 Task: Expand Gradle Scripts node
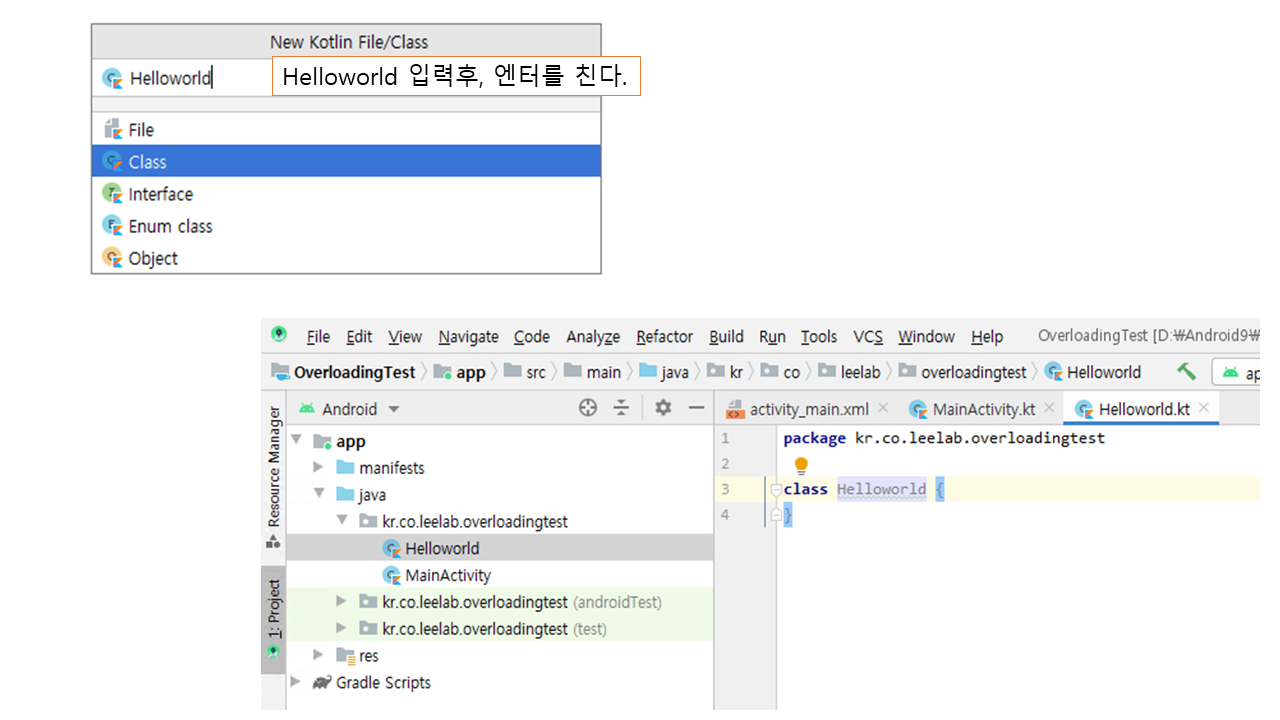coord(295,682)
